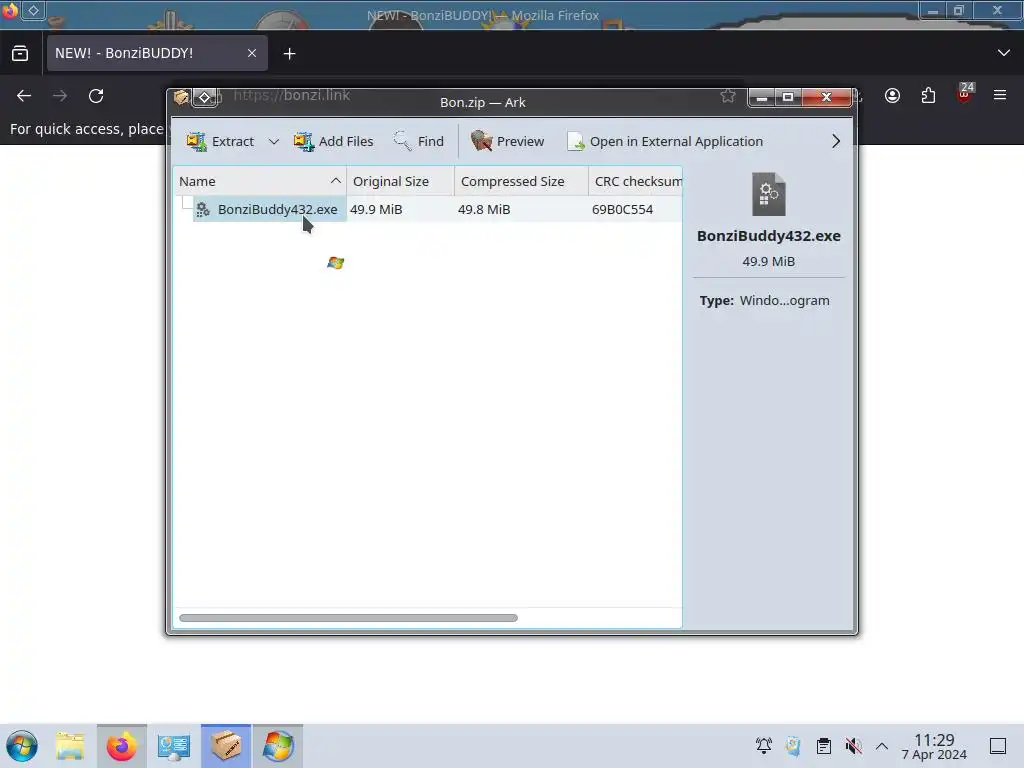This screenshot has height=768, width=1024.
Task: Click the Ark window menu icon in titlebar
Action: coord(181,98)
